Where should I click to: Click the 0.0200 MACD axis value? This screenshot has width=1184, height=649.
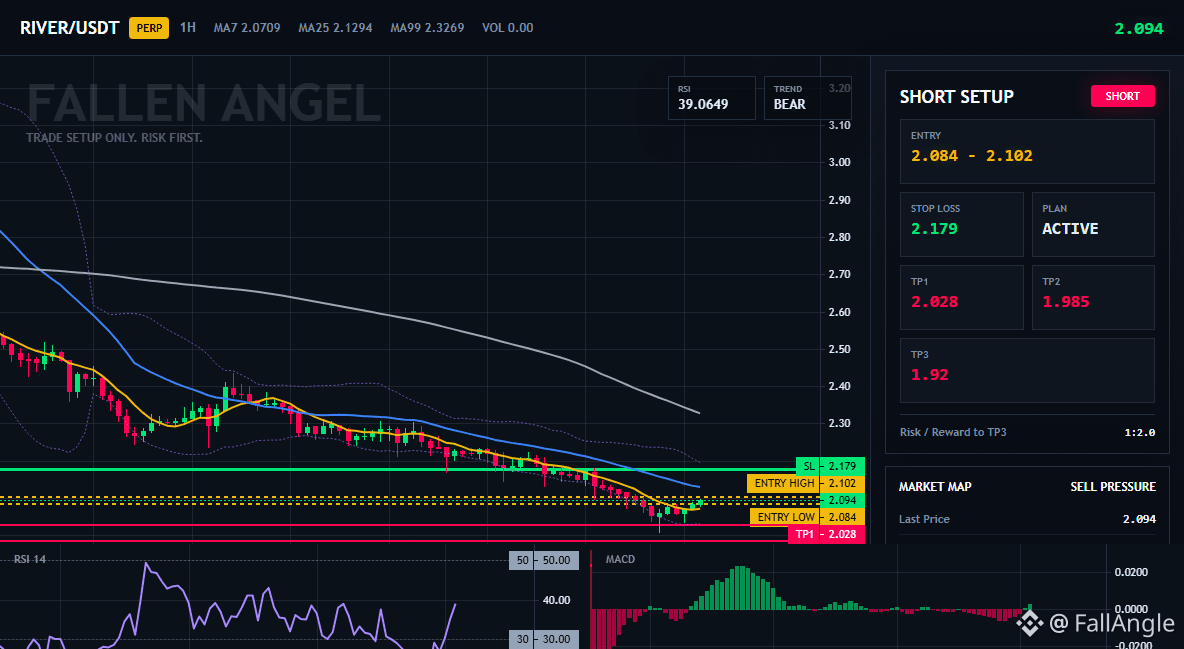click(x=1131, y=573)
